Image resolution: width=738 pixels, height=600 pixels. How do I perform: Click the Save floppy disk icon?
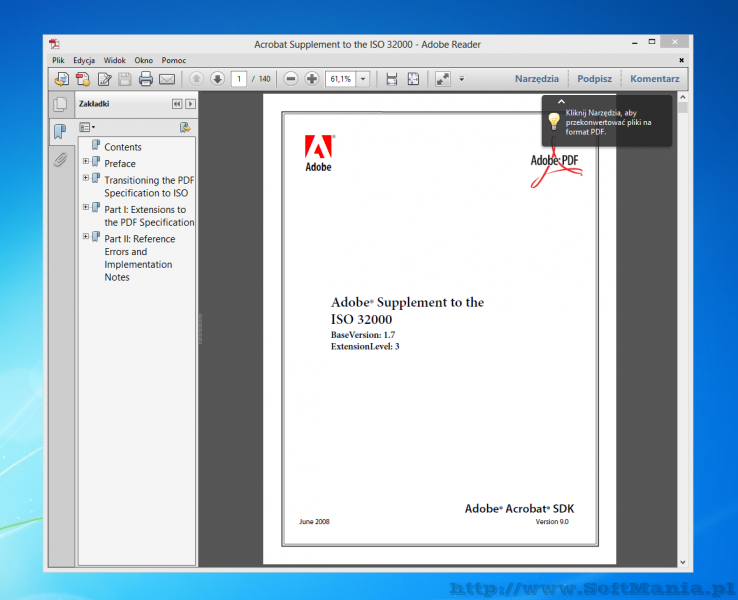coord(125,79)
